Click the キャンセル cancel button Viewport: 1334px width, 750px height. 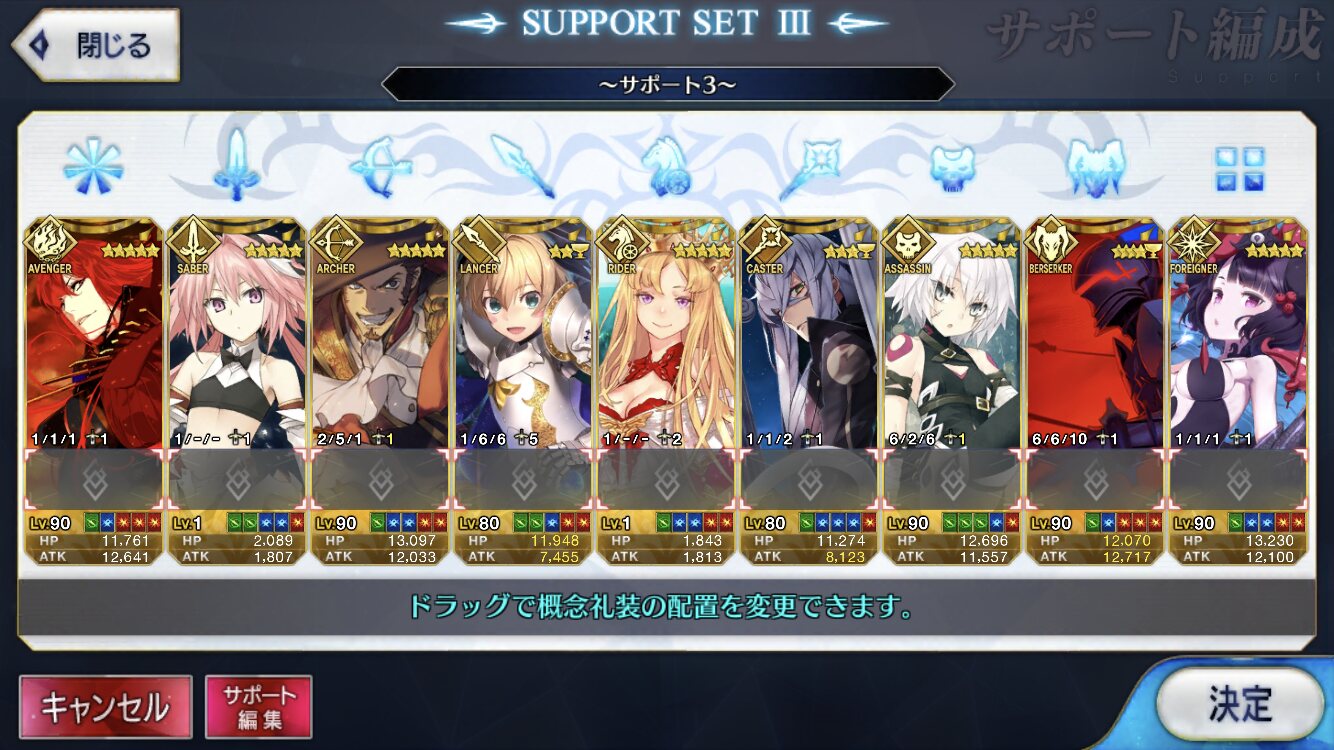coord(105,707)
